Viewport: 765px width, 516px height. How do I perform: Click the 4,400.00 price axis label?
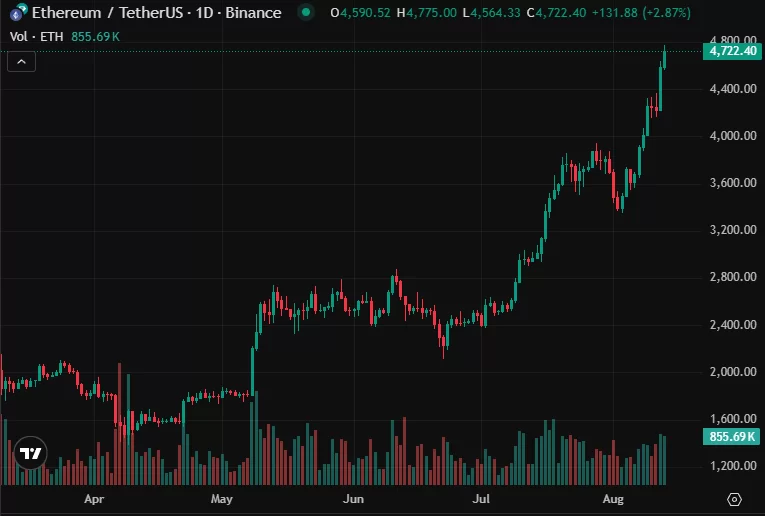point(733,89)
